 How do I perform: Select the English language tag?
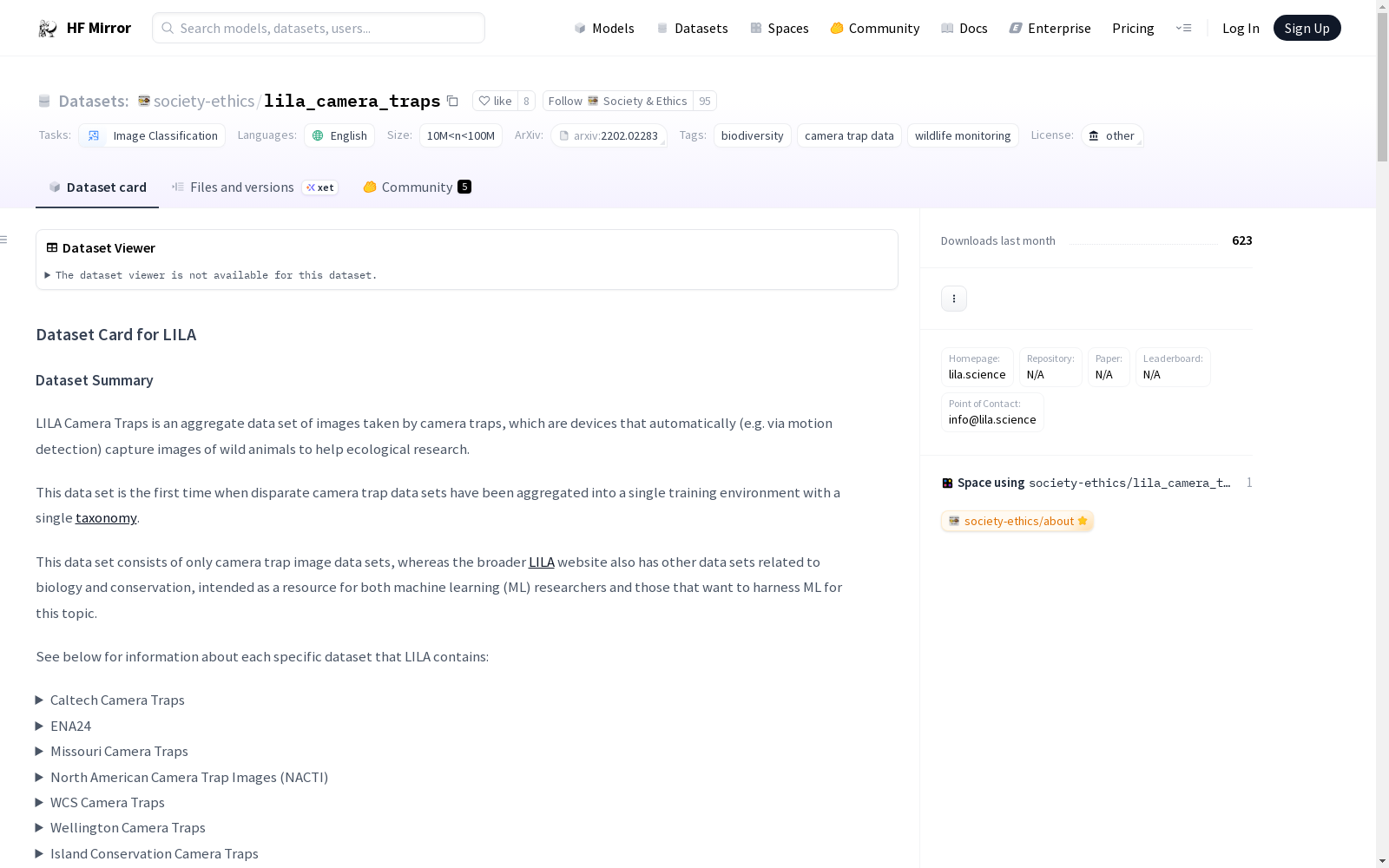coord(339,135)
